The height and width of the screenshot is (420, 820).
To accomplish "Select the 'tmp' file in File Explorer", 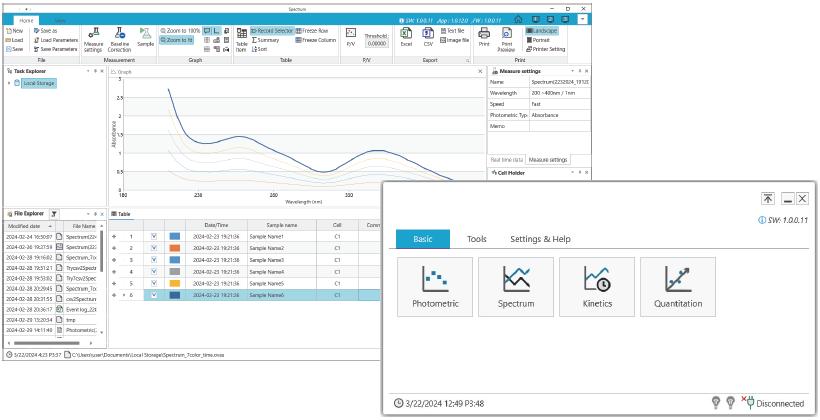I will click(x=71, y=319).
